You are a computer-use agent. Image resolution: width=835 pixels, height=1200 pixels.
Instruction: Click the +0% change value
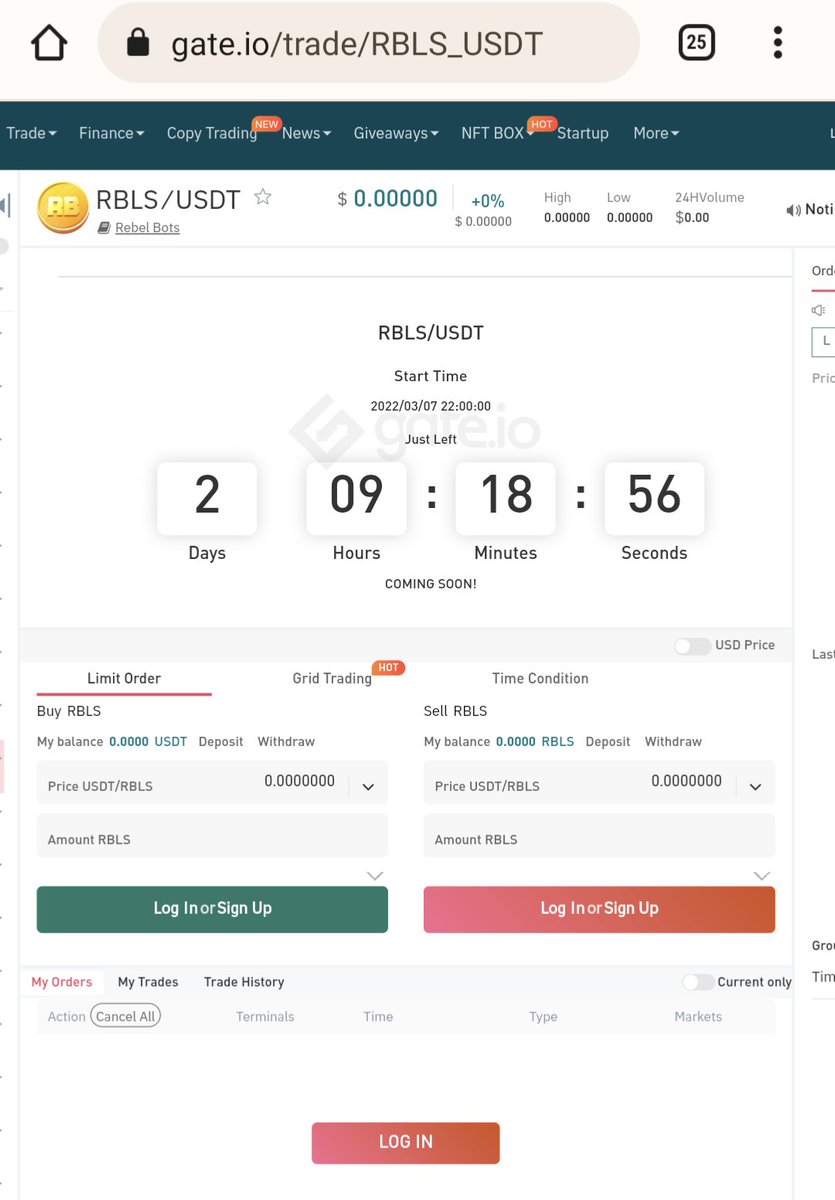coord(488,201)
